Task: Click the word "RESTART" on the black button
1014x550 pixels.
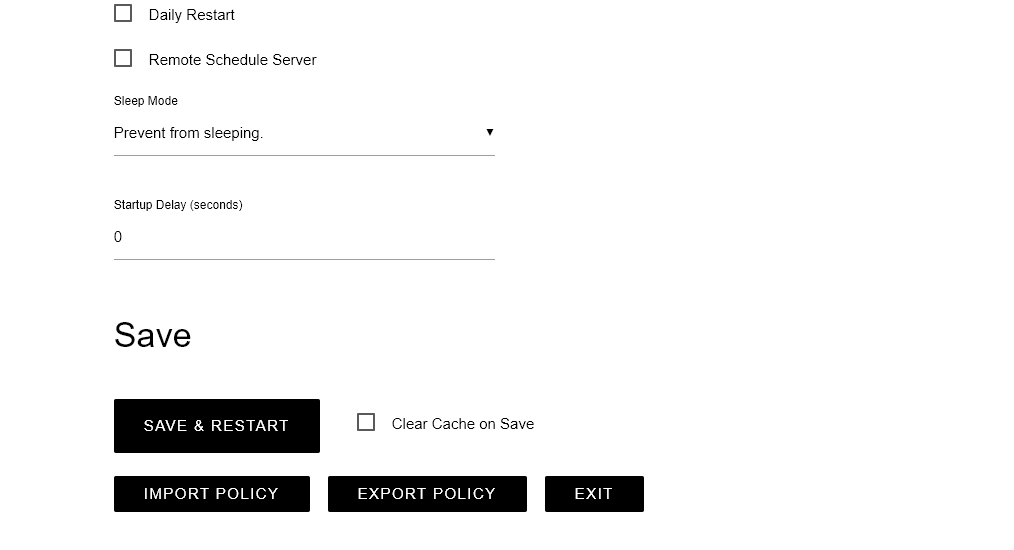Action: point(250,426)
